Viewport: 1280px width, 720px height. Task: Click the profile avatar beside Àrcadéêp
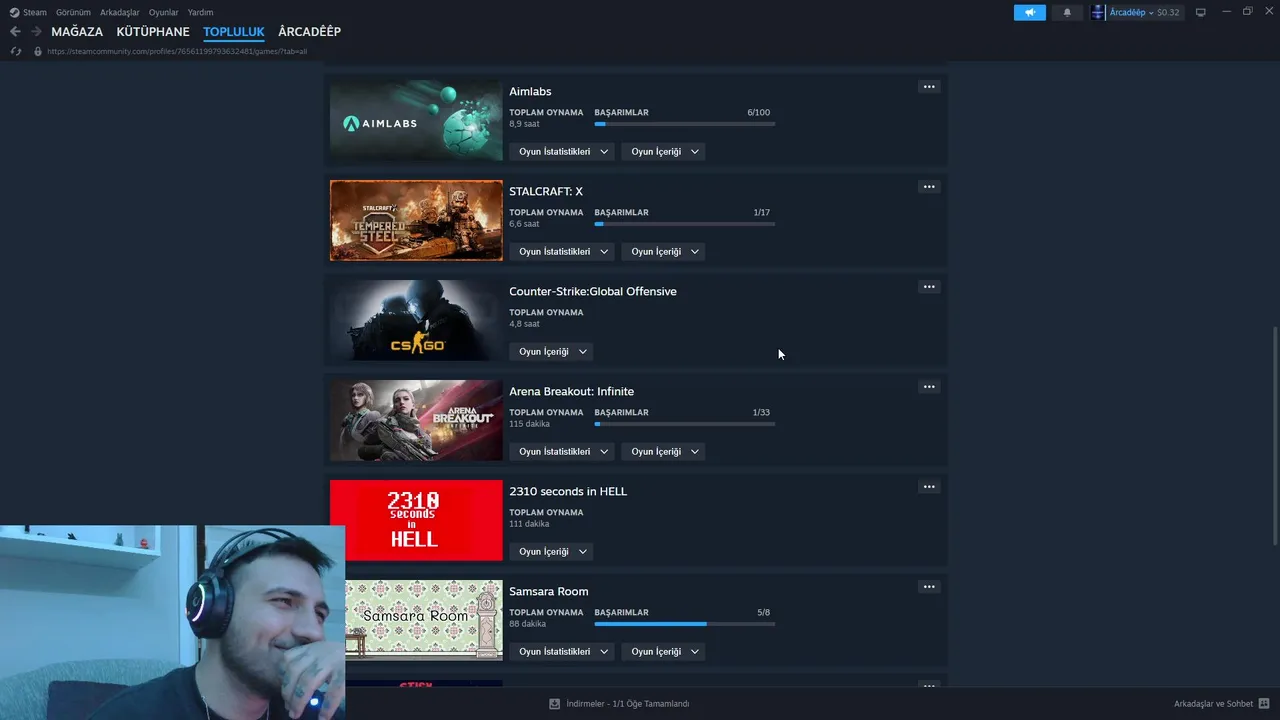point(1098,12)
